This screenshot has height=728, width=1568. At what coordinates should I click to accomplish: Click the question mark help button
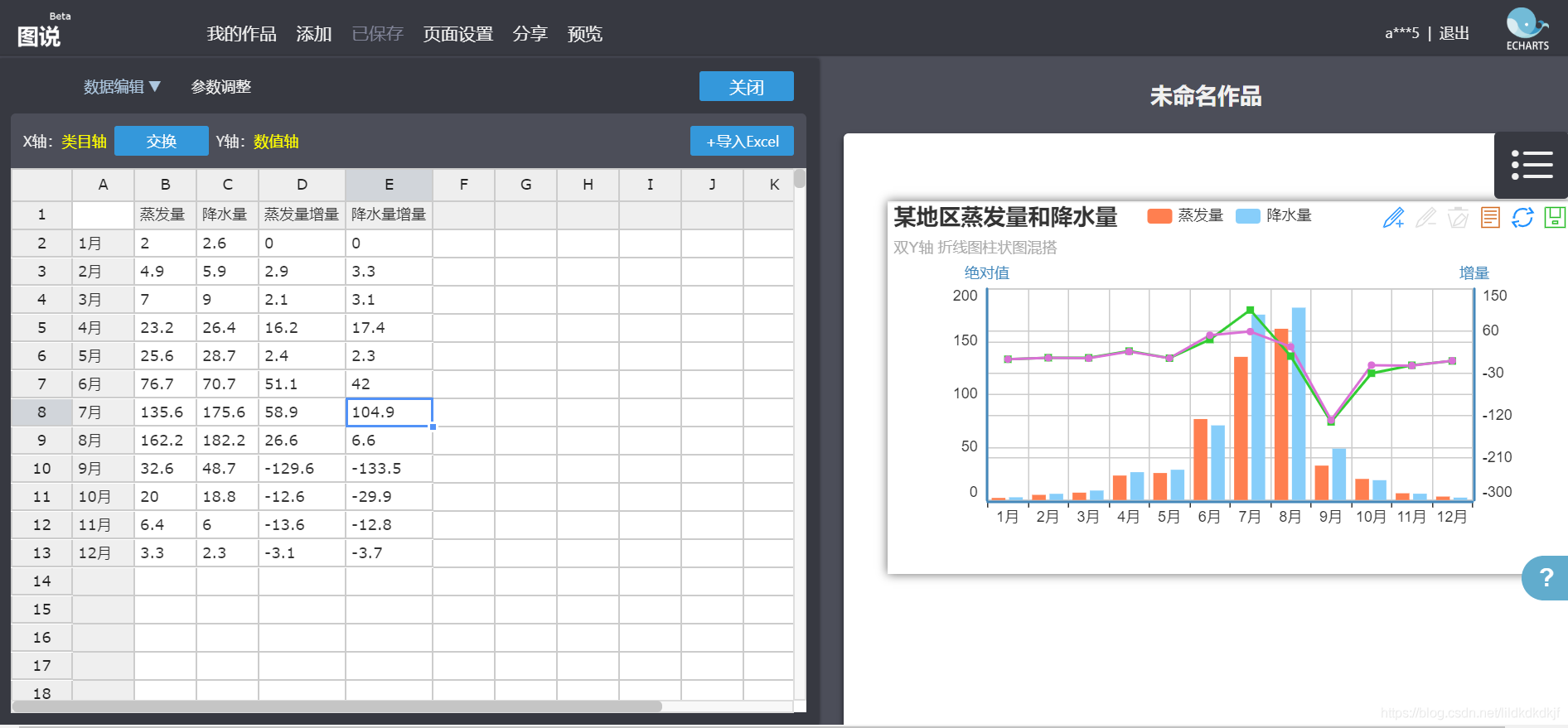pyautogui.click(x=1546, y=577)
